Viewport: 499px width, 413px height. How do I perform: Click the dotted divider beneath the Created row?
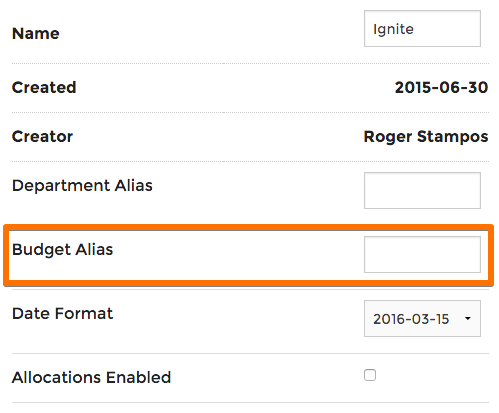tap(250, 112)
